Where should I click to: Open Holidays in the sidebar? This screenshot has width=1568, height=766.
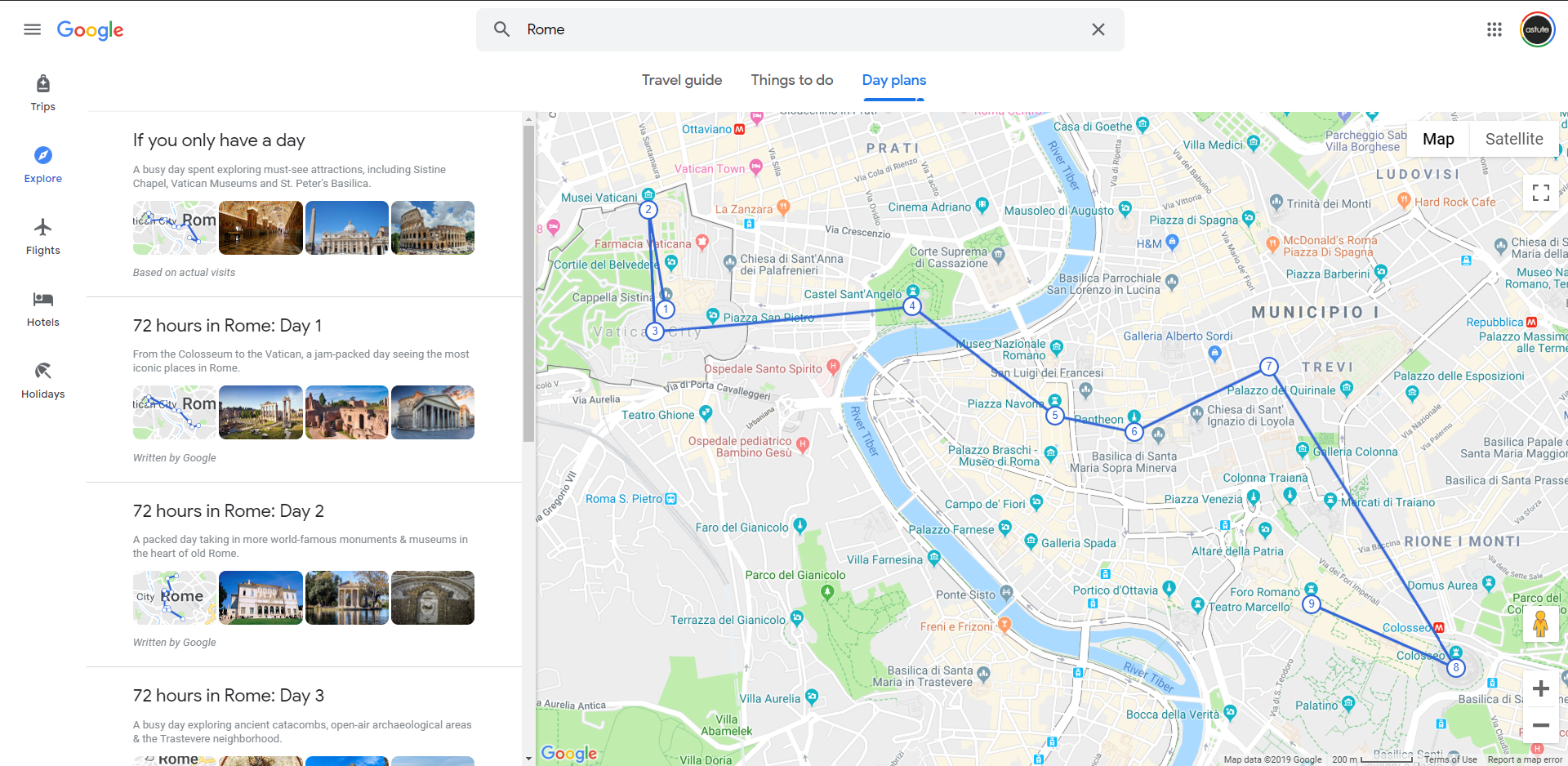pyautogui.click(x=43, y=381)
